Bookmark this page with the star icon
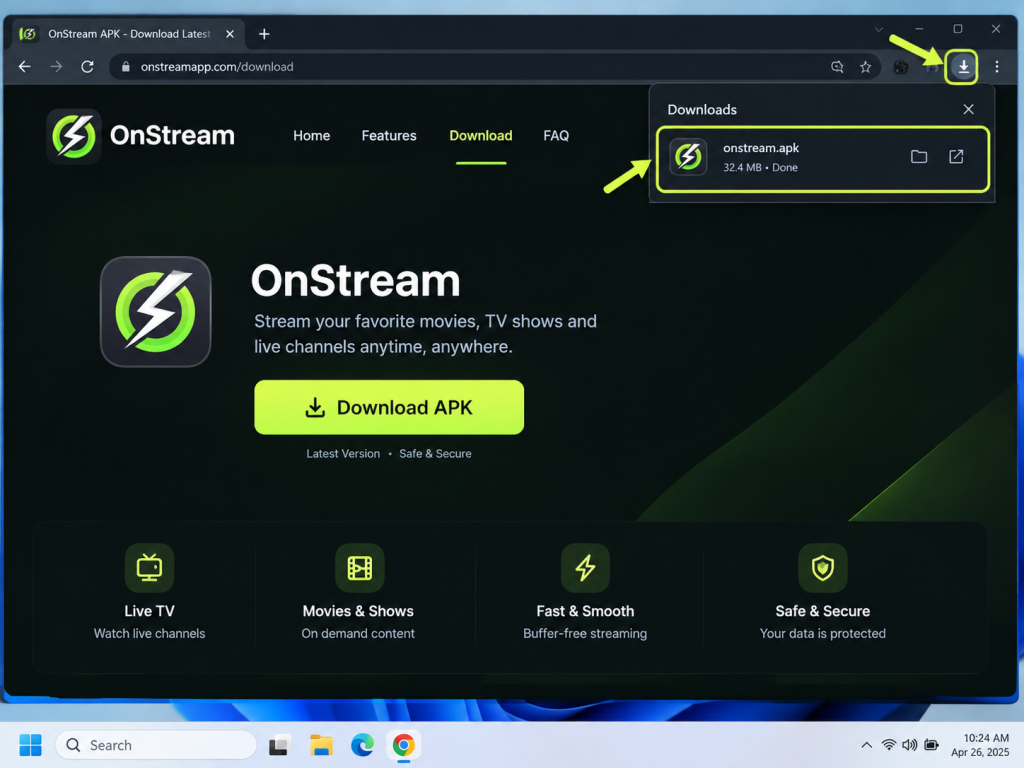 865,67
